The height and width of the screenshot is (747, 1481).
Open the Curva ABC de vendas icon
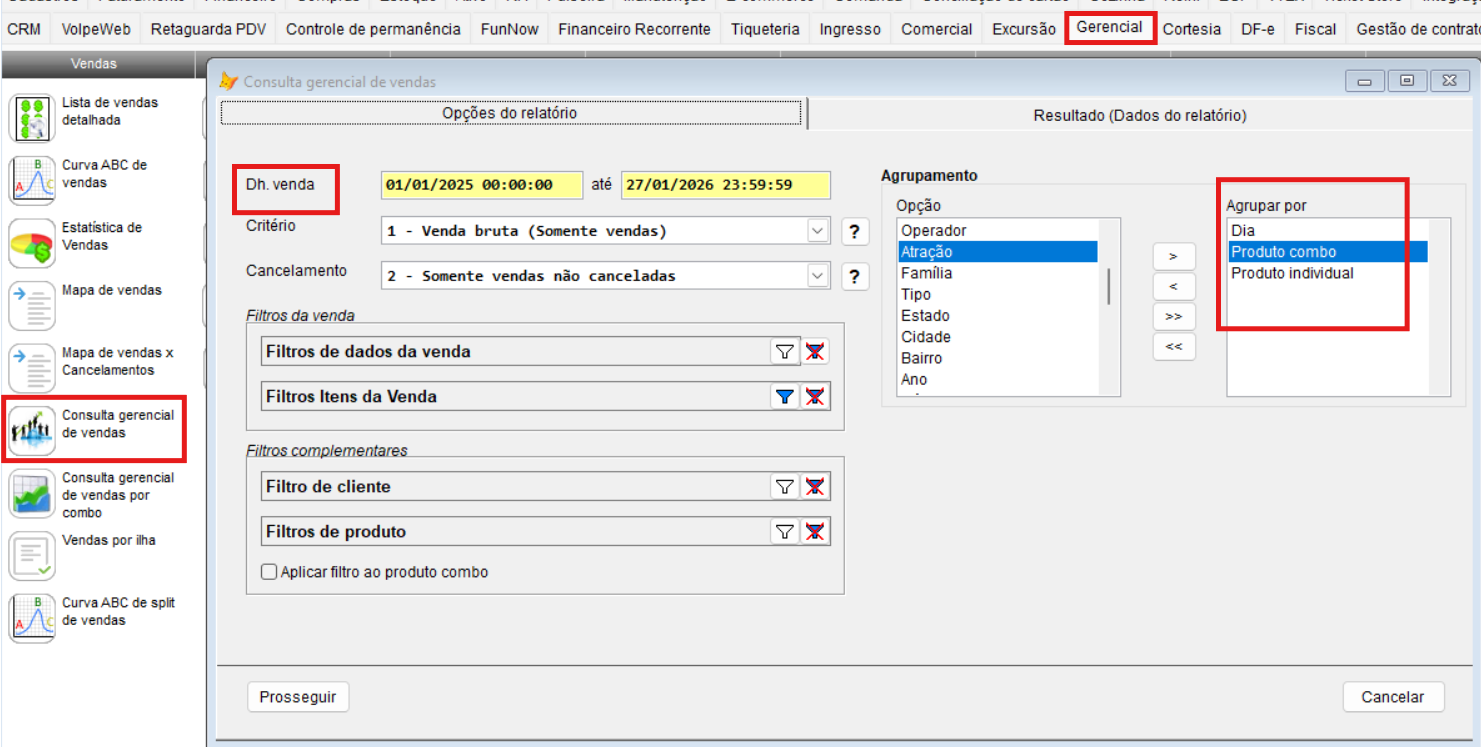pos(32,181)
